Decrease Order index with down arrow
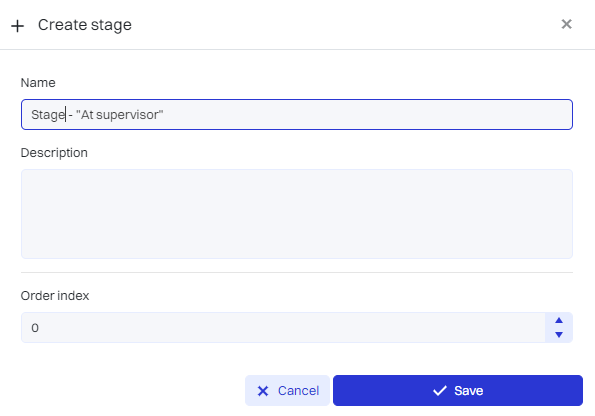The height and width of the screenshot is (416, 595). coord(559,334)
